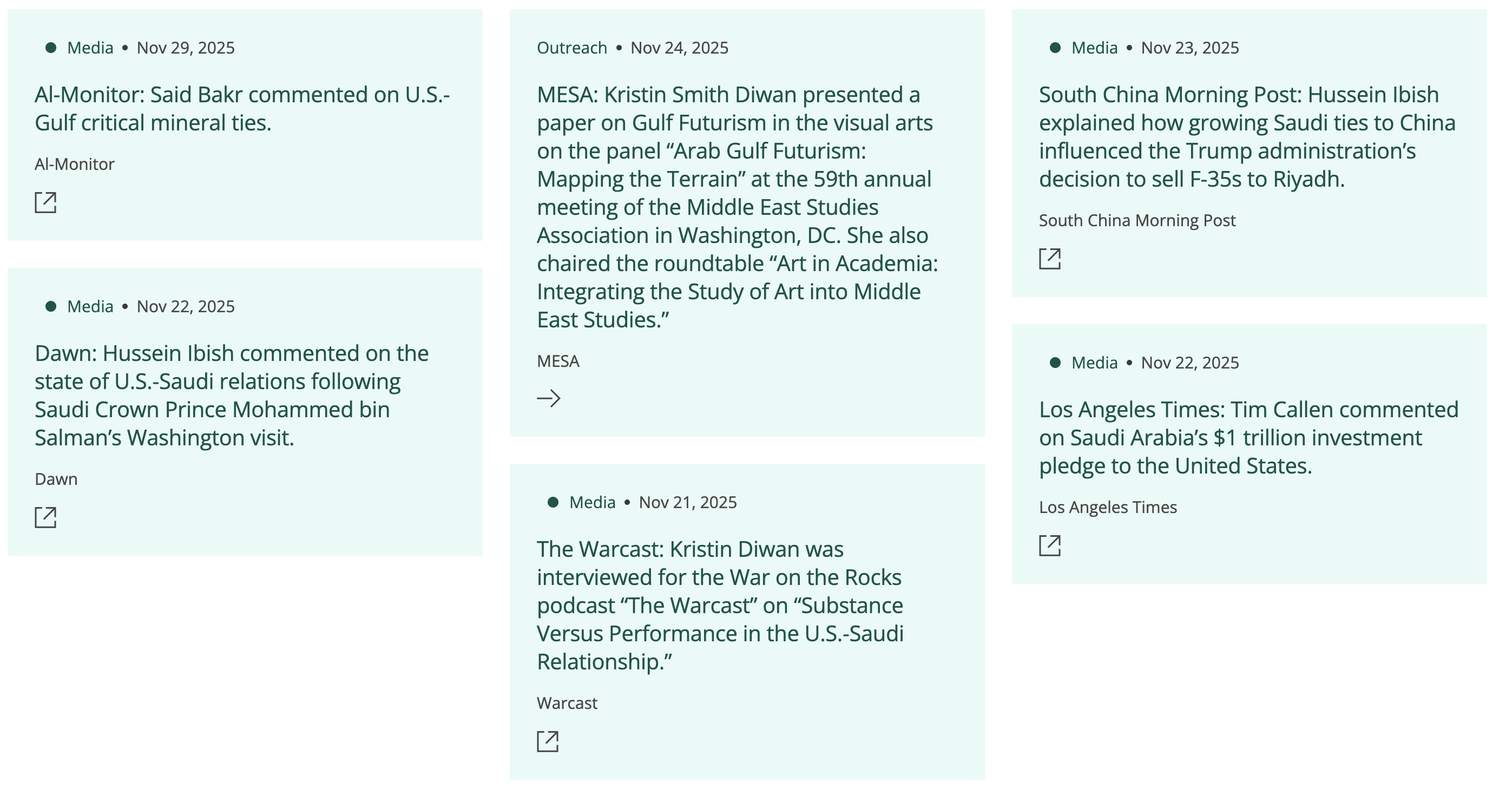Image resolution: width=1512 pixels, height=789 pixels.
Task: Click the Media label dated Nov 29, 2025
Action: 90,48
